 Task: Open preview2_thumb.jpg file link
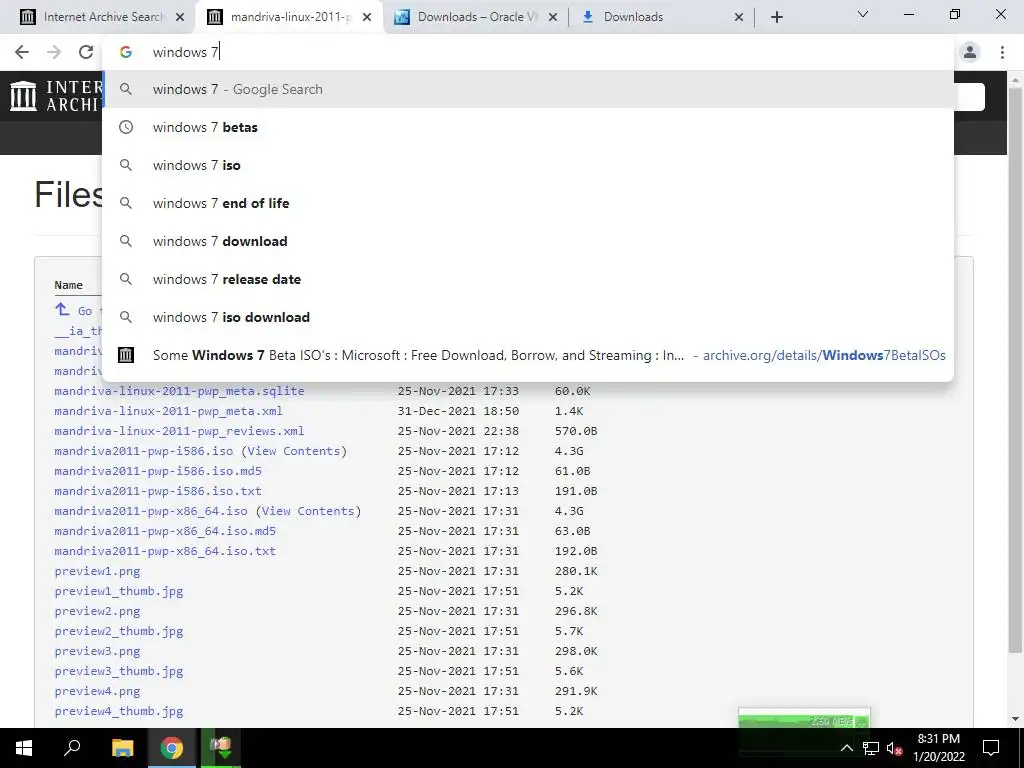click(119, 632)
